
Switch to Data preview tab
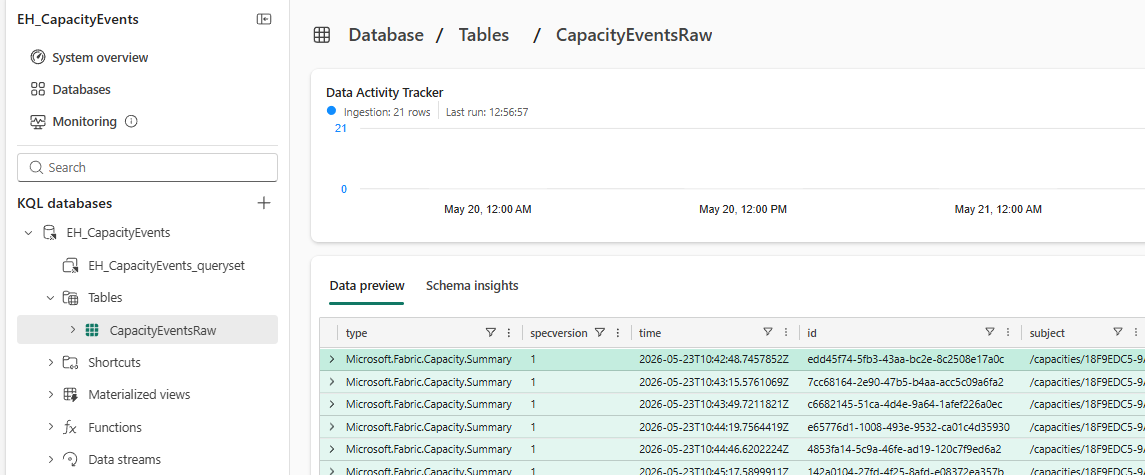tap(367, 286)
